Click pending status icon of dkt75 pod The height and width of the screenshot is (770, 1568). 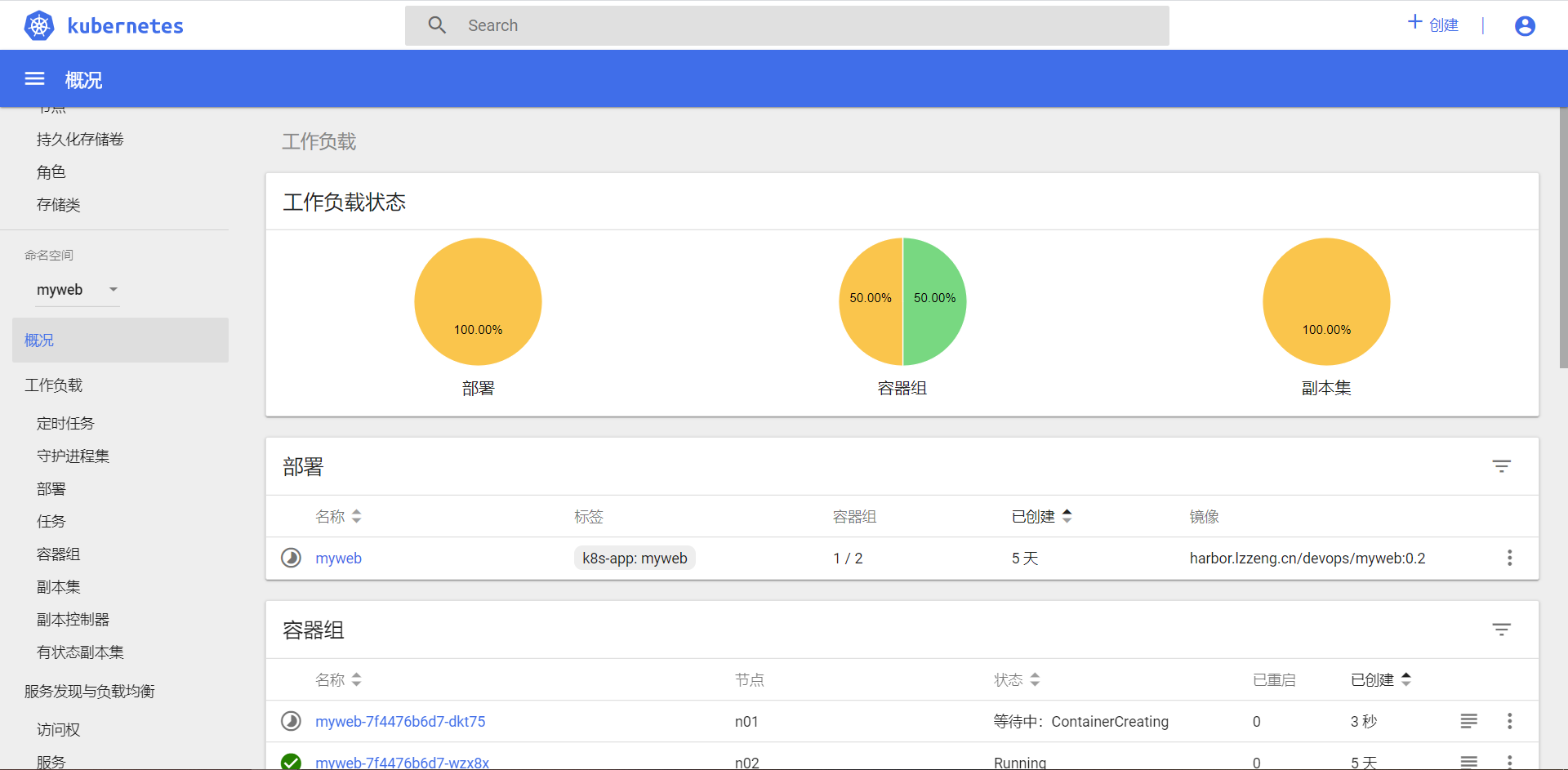pos(291,721)
